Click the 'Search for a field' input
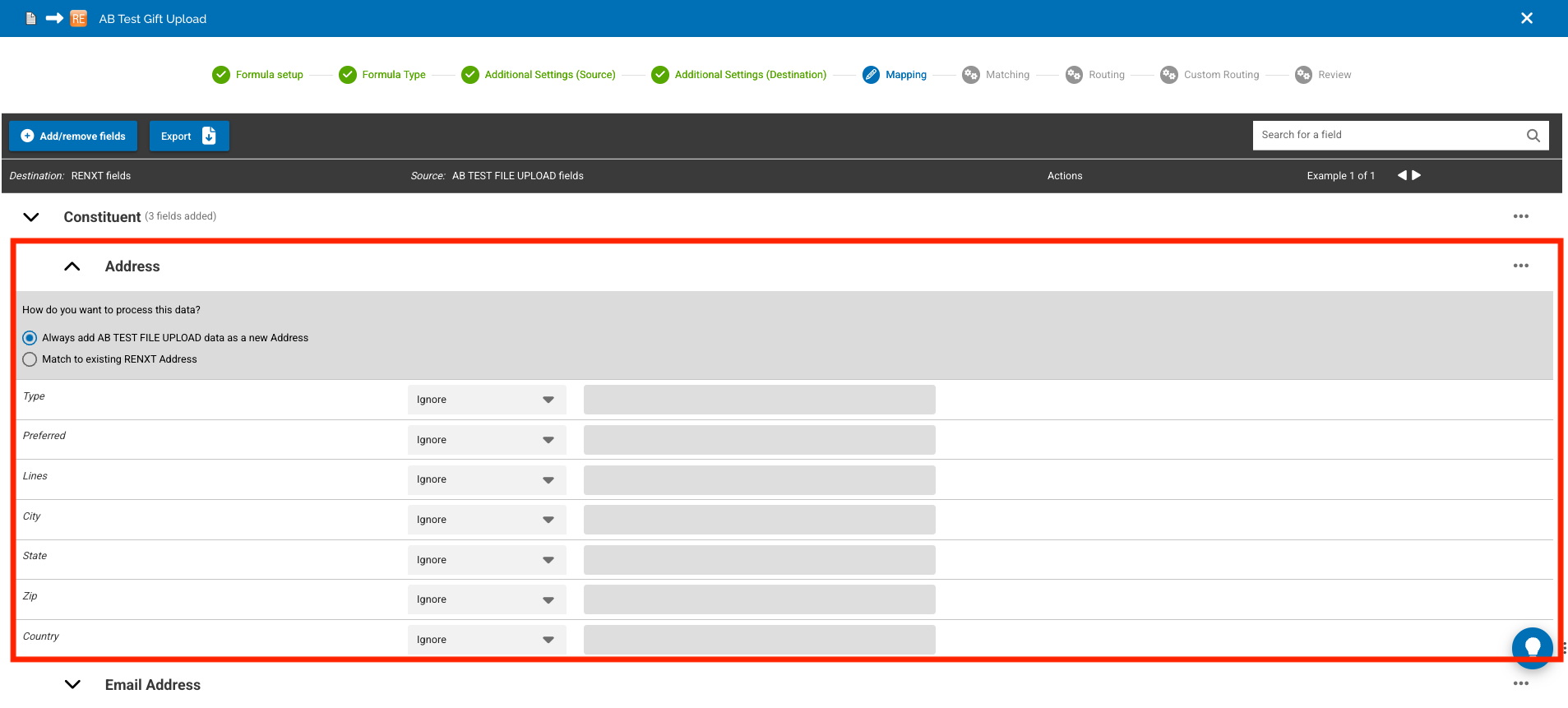 pyautogui.click(x=1400, y=136)
